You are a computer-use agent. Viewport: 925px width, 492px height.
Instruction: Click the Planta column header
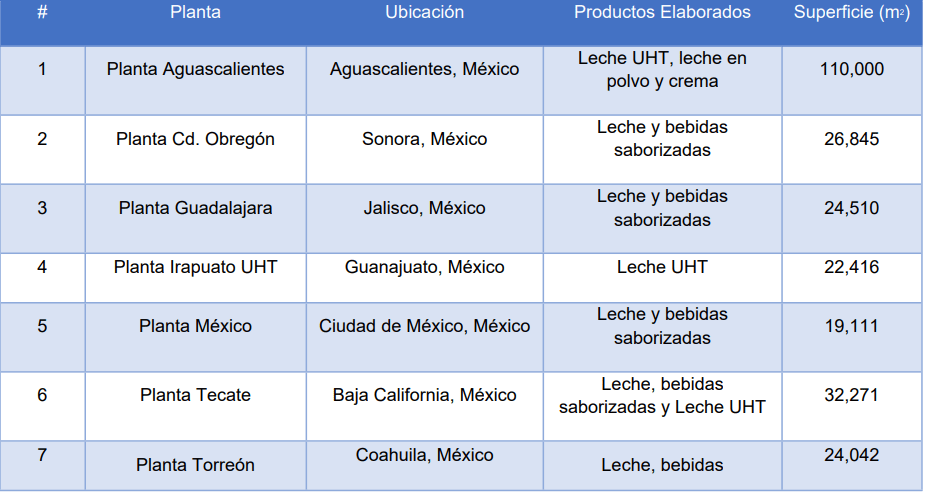(x=195, y=12)
